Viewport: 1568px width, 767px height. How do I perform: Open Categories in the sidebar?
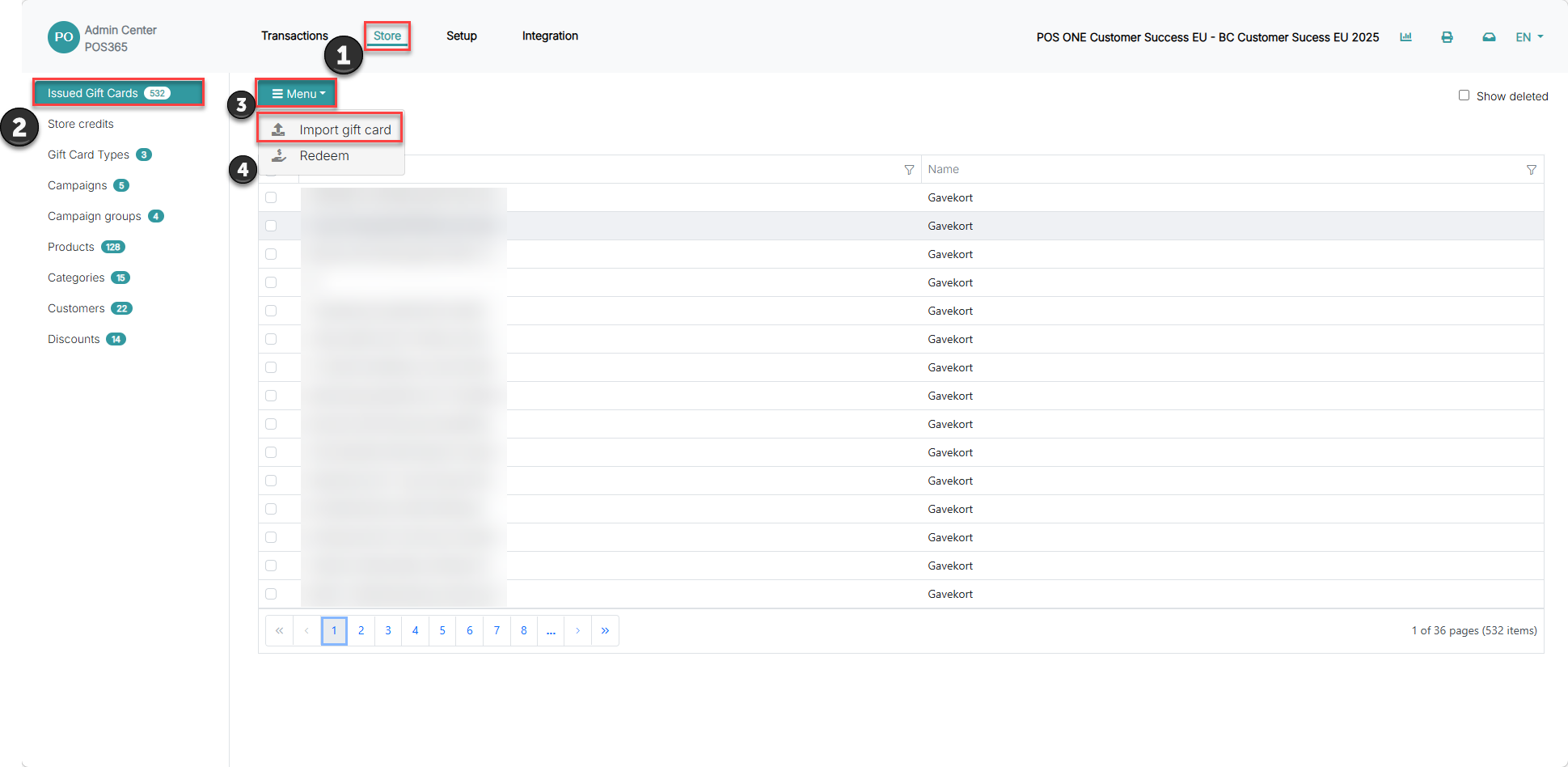[88, 278]
